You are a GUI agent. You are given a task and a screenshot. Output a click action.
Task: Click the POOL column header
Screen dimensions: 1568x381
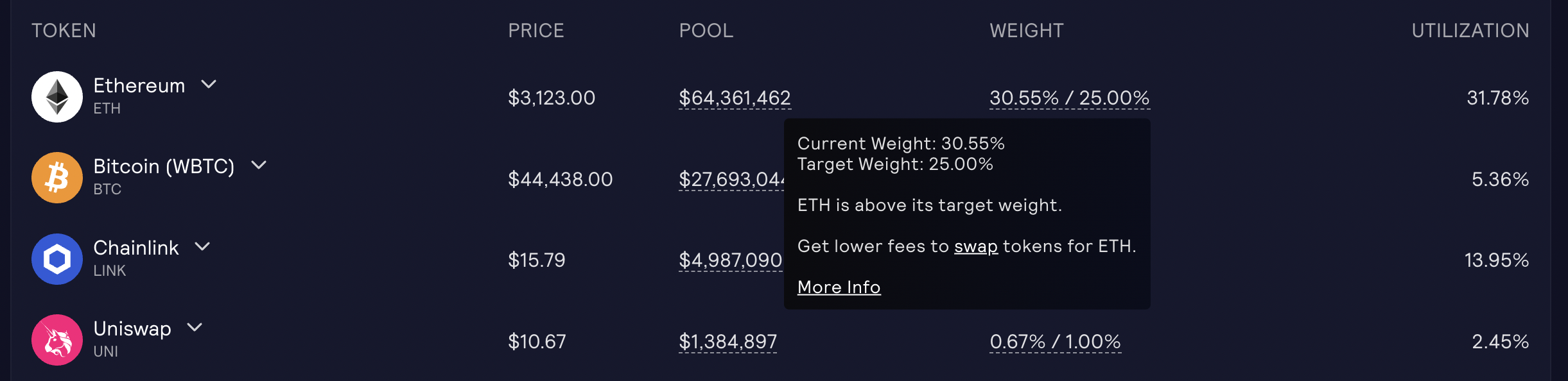coord(706,30)
